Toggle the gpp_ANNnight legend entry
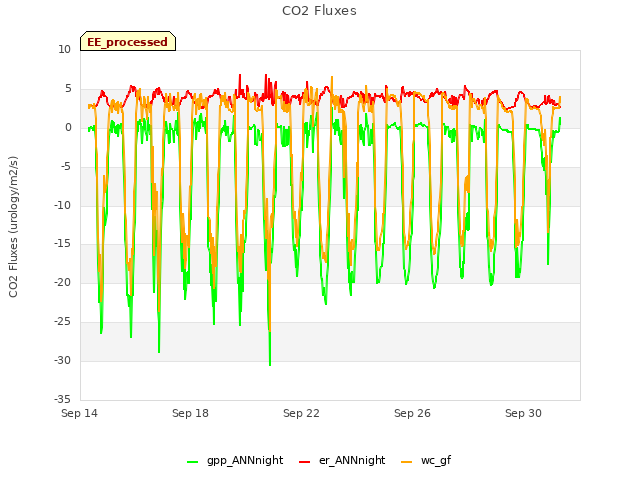Screen dimensions: 640x480 pos(235,460)
